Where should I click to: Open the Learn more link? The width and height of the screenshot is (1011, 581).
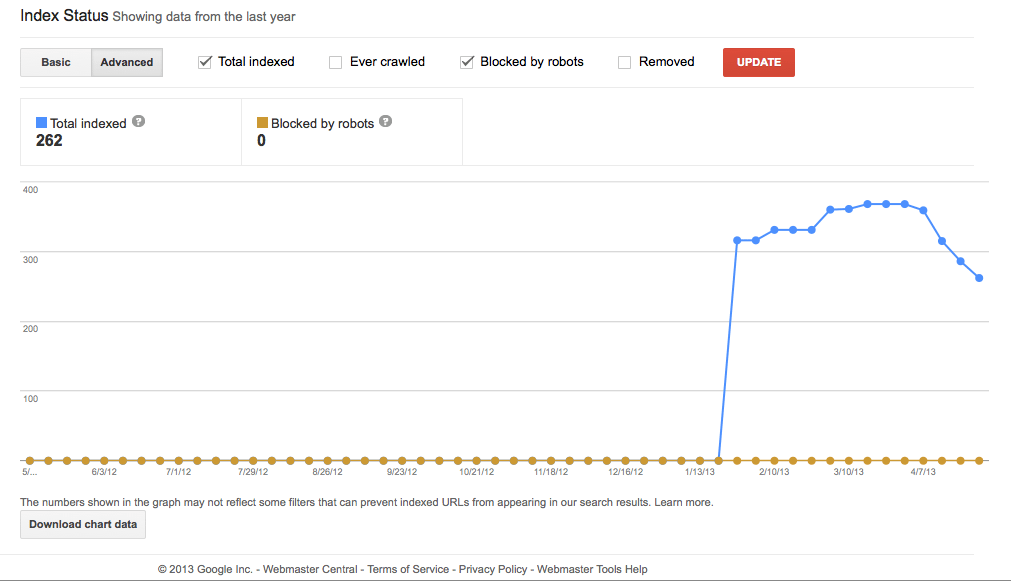683,502
